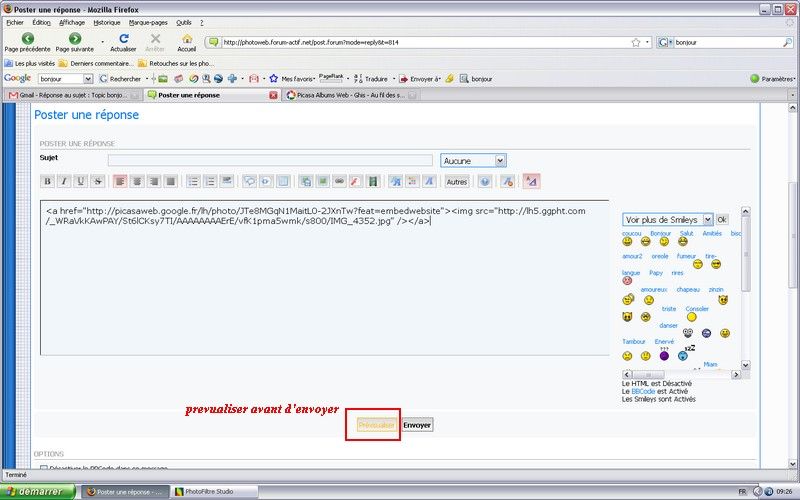800x500 pixels.
Task: Insert a bulleted list
Action: (x=193, y=181)
